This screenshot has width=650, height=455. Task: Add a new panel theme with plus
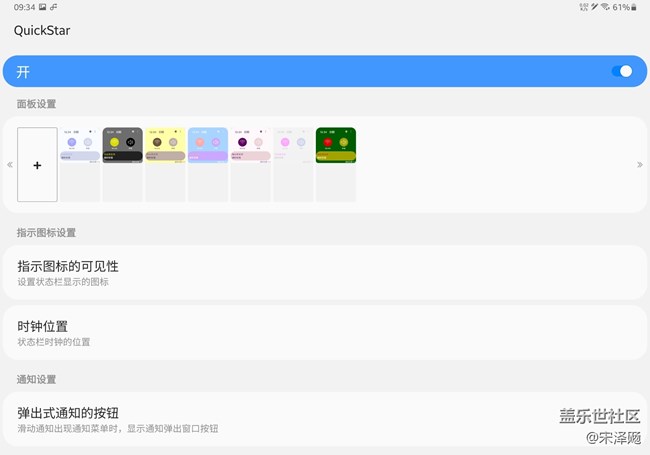click(x=37, y=165)
